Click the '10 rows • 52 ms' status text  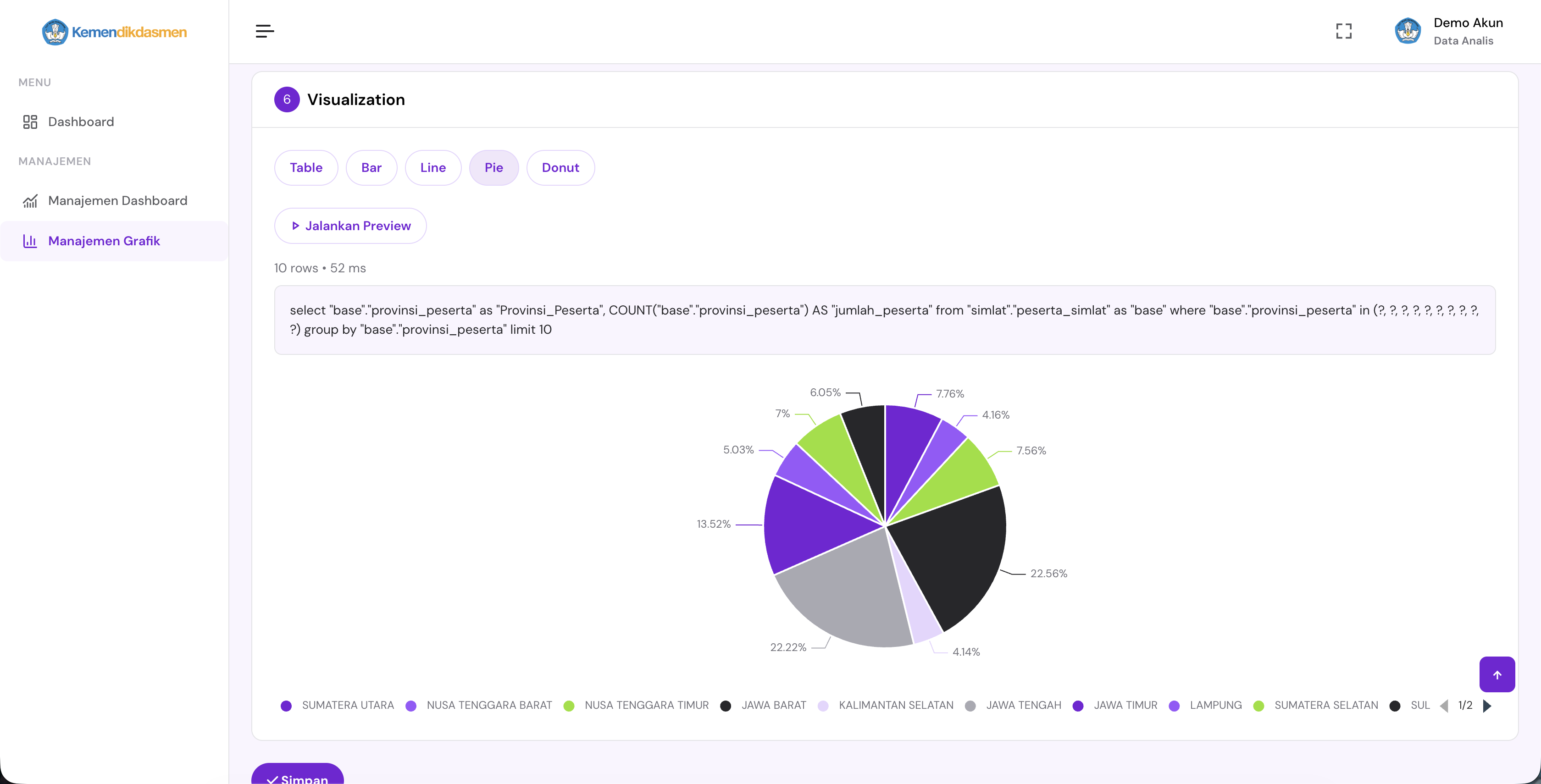tap(320, 269)
